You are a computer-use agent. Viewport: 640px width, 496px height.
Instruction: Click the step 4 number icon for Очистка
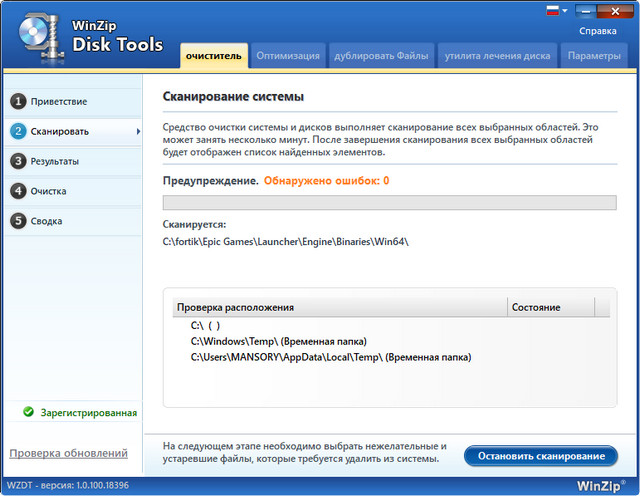pos(17,191)
